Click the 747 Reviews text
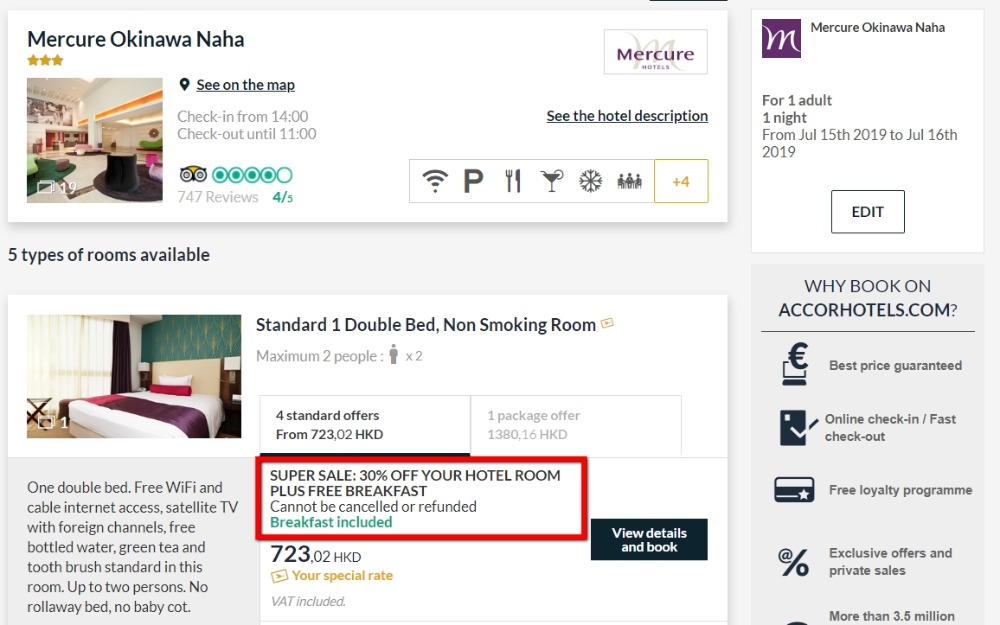This screenshot has width=1000, height=625. point(218,197)
